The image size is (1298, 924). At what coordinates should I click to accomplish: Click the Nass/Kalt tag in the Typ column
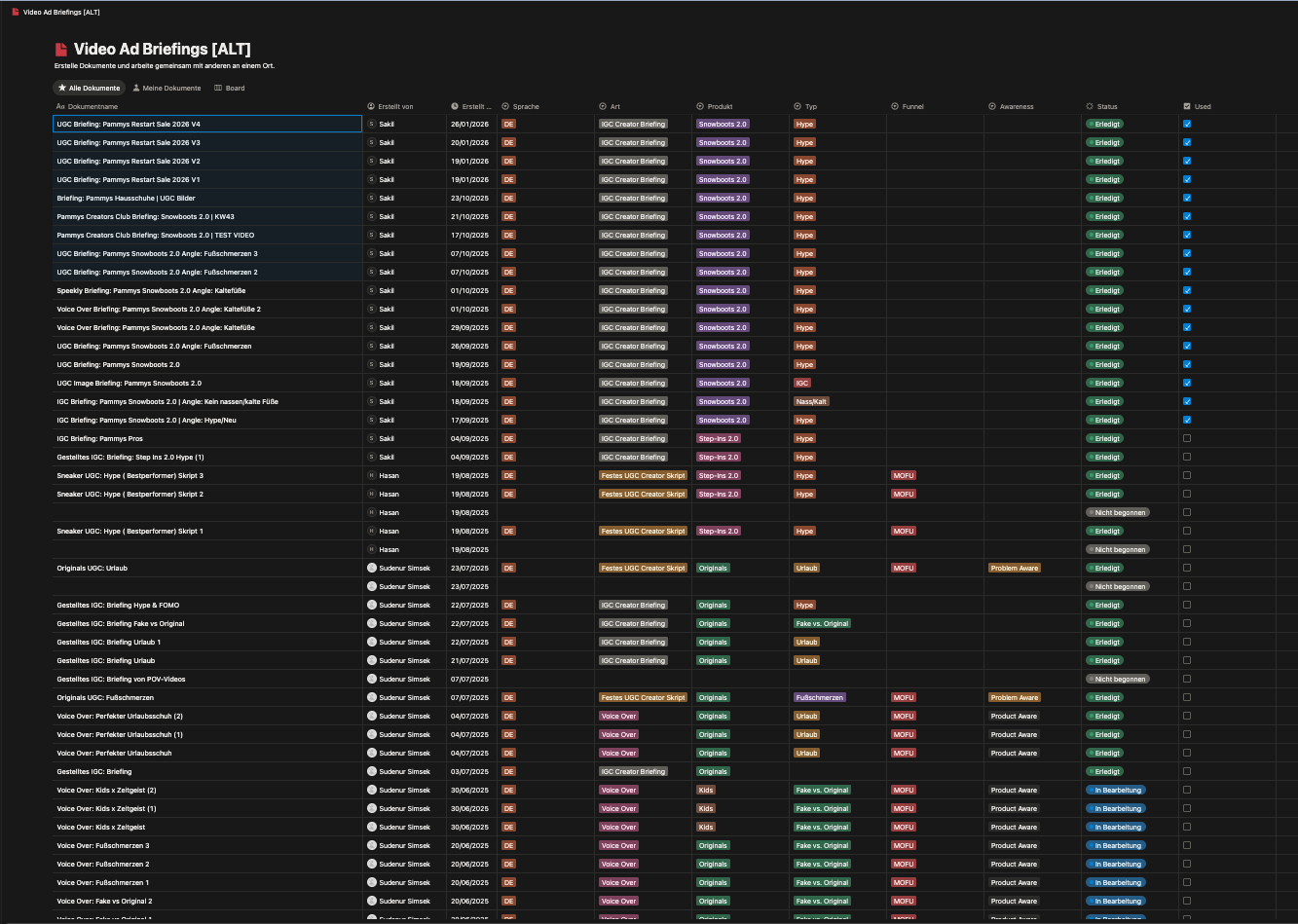811,401
